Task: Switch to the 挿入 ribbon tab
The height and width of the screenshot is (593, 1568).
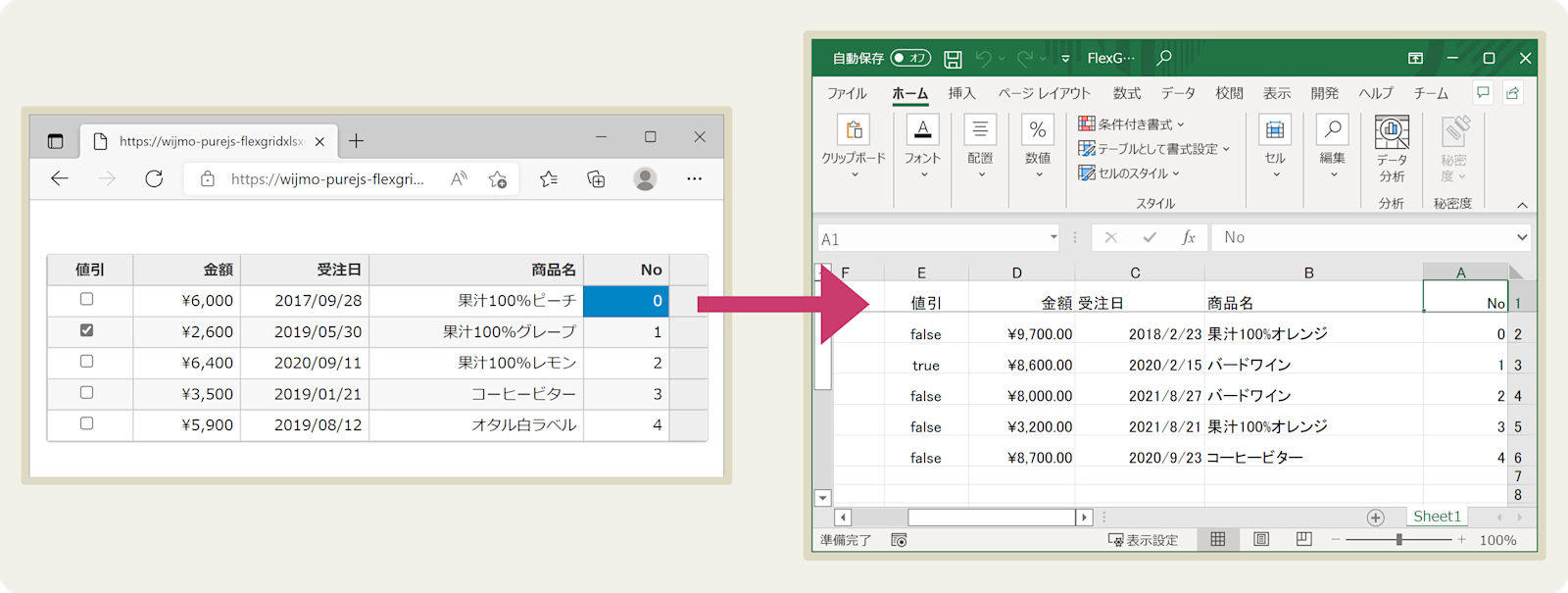Action: (961, 93)
